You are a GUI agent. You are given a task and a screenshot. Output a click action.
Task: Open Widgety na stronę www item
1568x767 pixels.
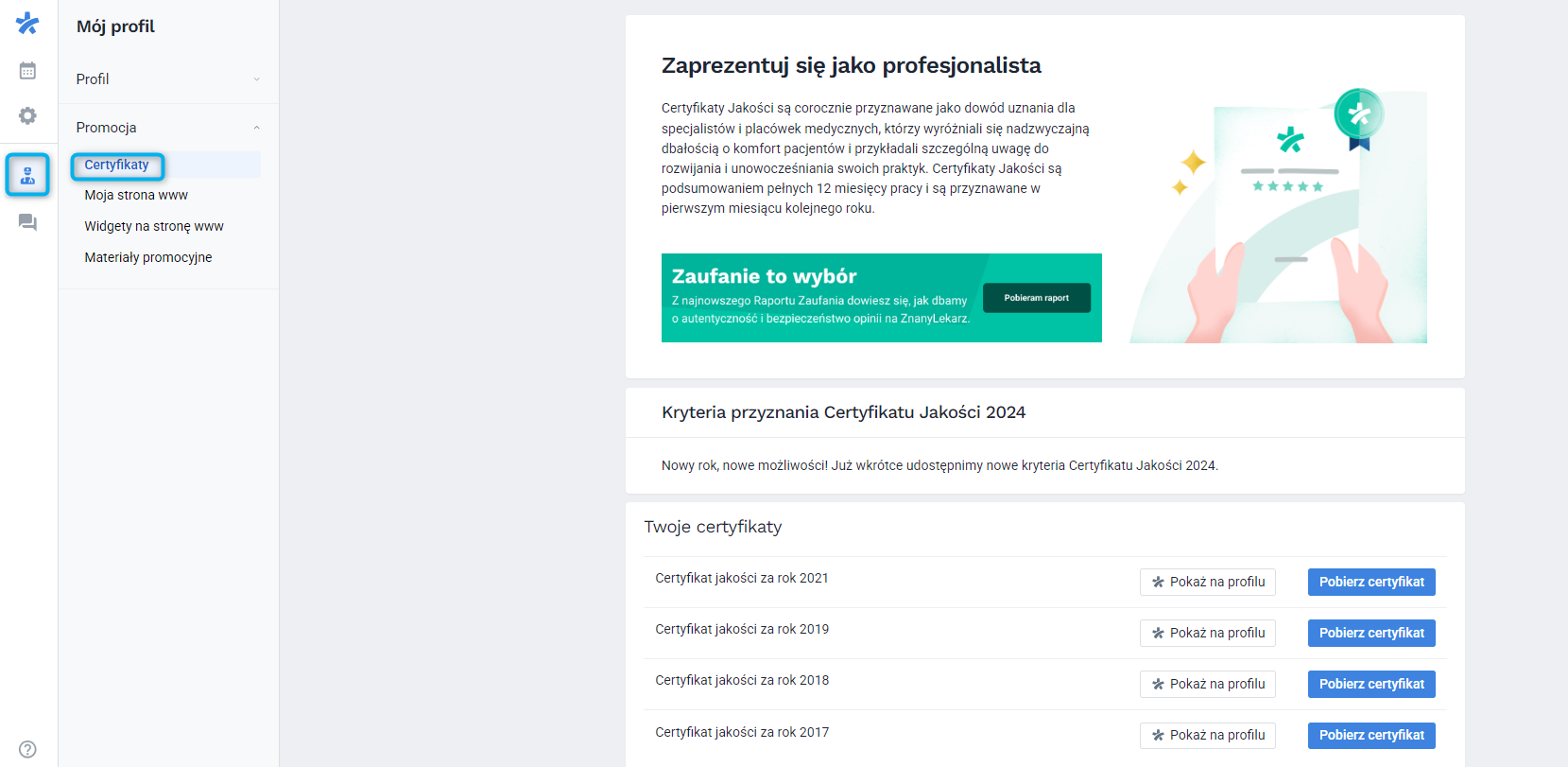153,226
